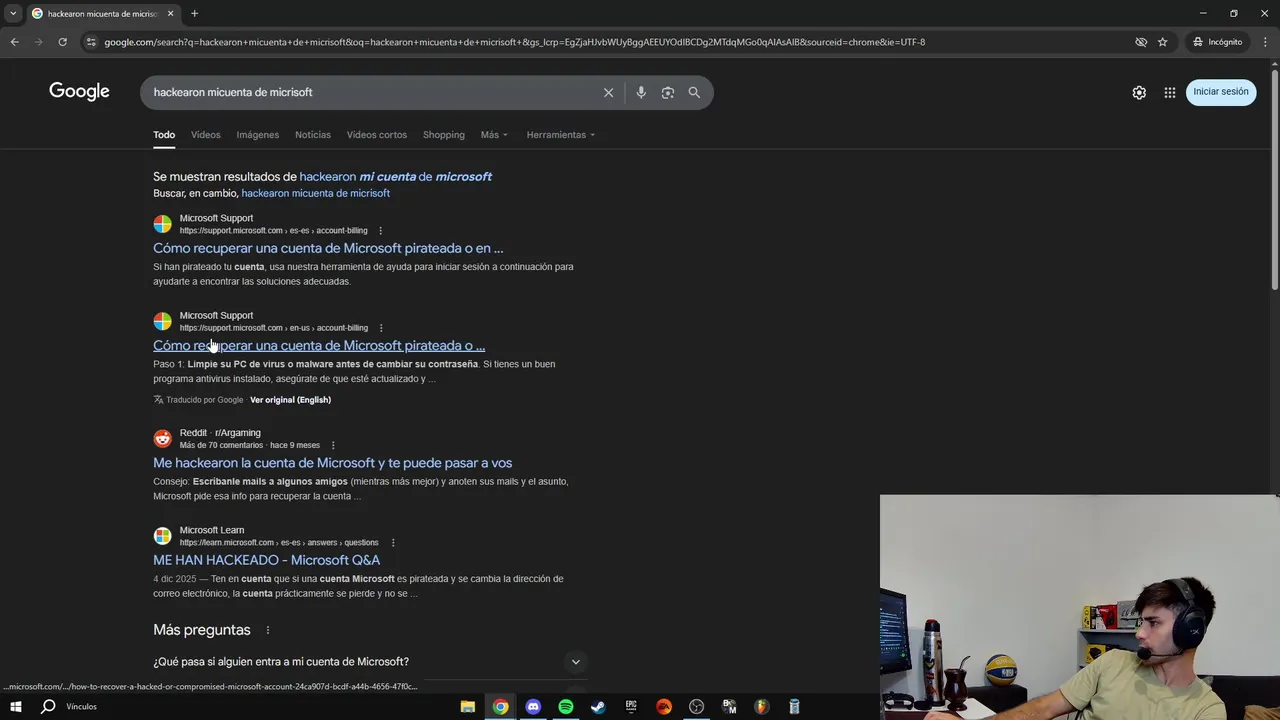Open Discord from taskbar

click(533, 706)
